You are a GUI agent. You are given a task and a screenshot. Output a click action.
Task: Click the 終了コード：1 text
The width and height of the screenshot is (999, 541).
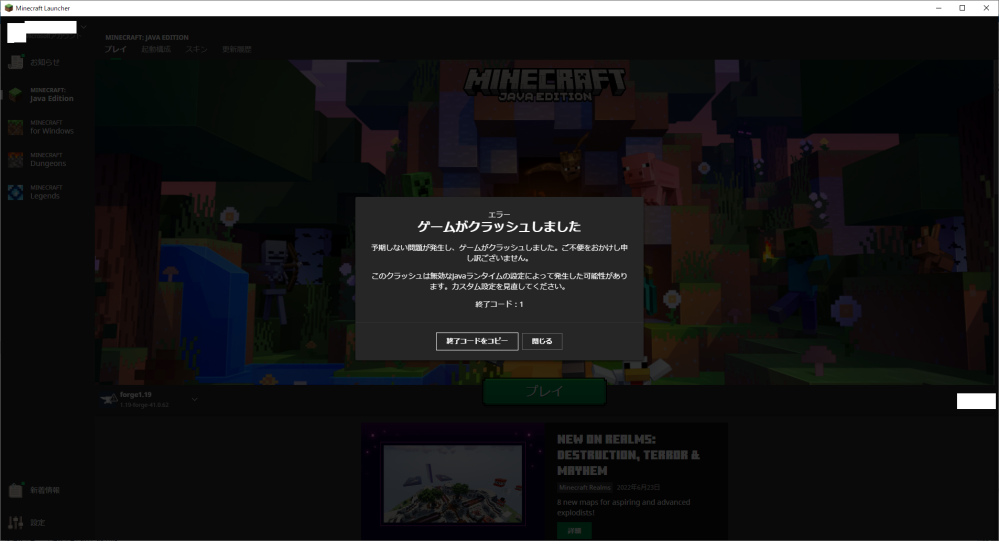pos(499,305)
